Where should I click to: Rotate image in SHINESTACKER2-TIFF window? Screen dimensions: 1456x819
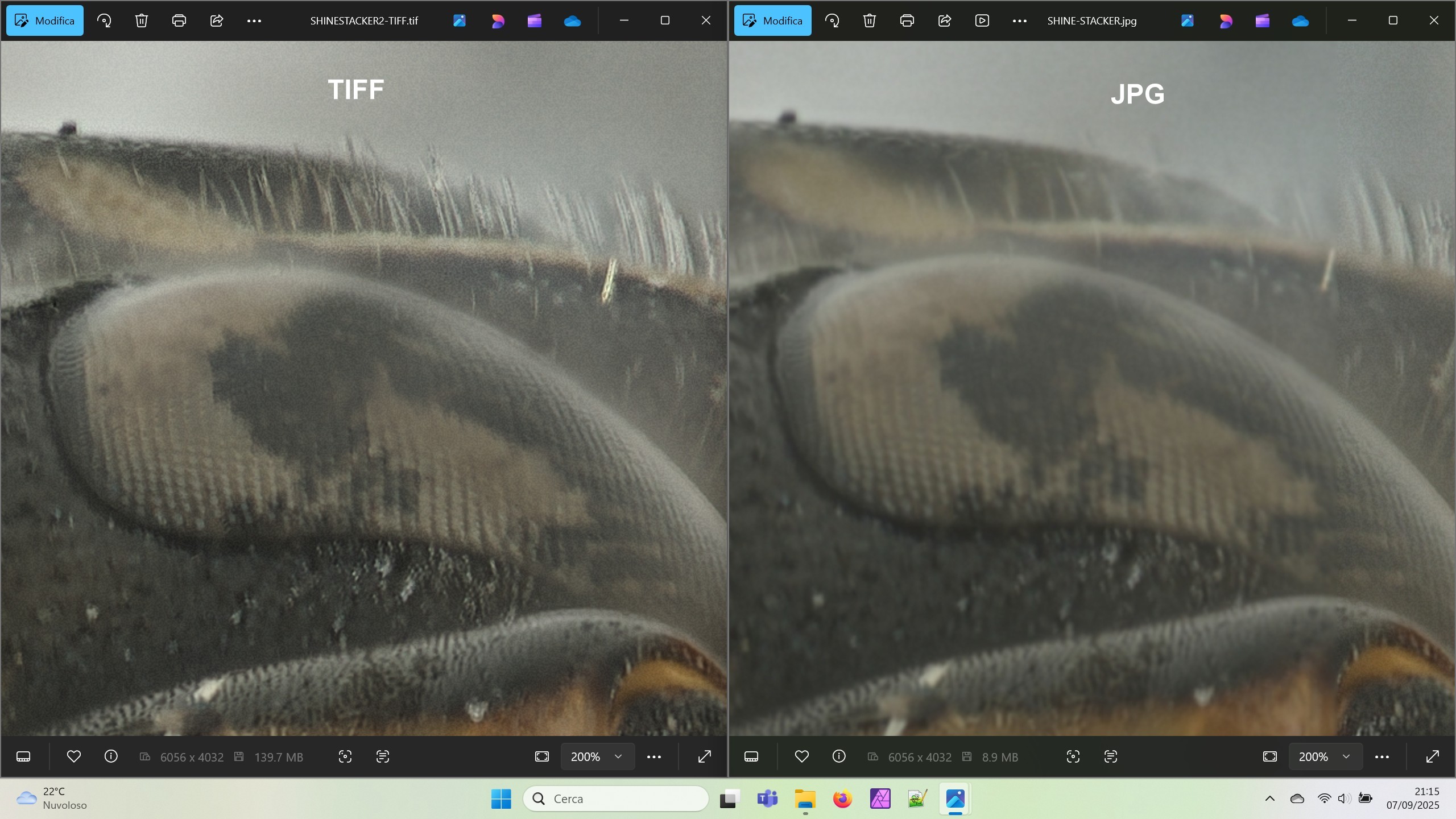(x=104, y=20)
